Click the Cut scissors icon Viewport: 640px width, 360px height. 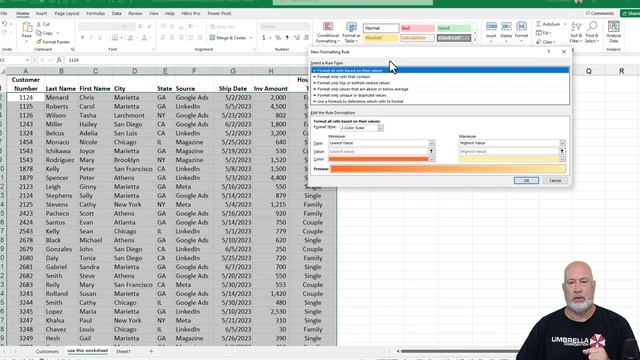point(39,24)
